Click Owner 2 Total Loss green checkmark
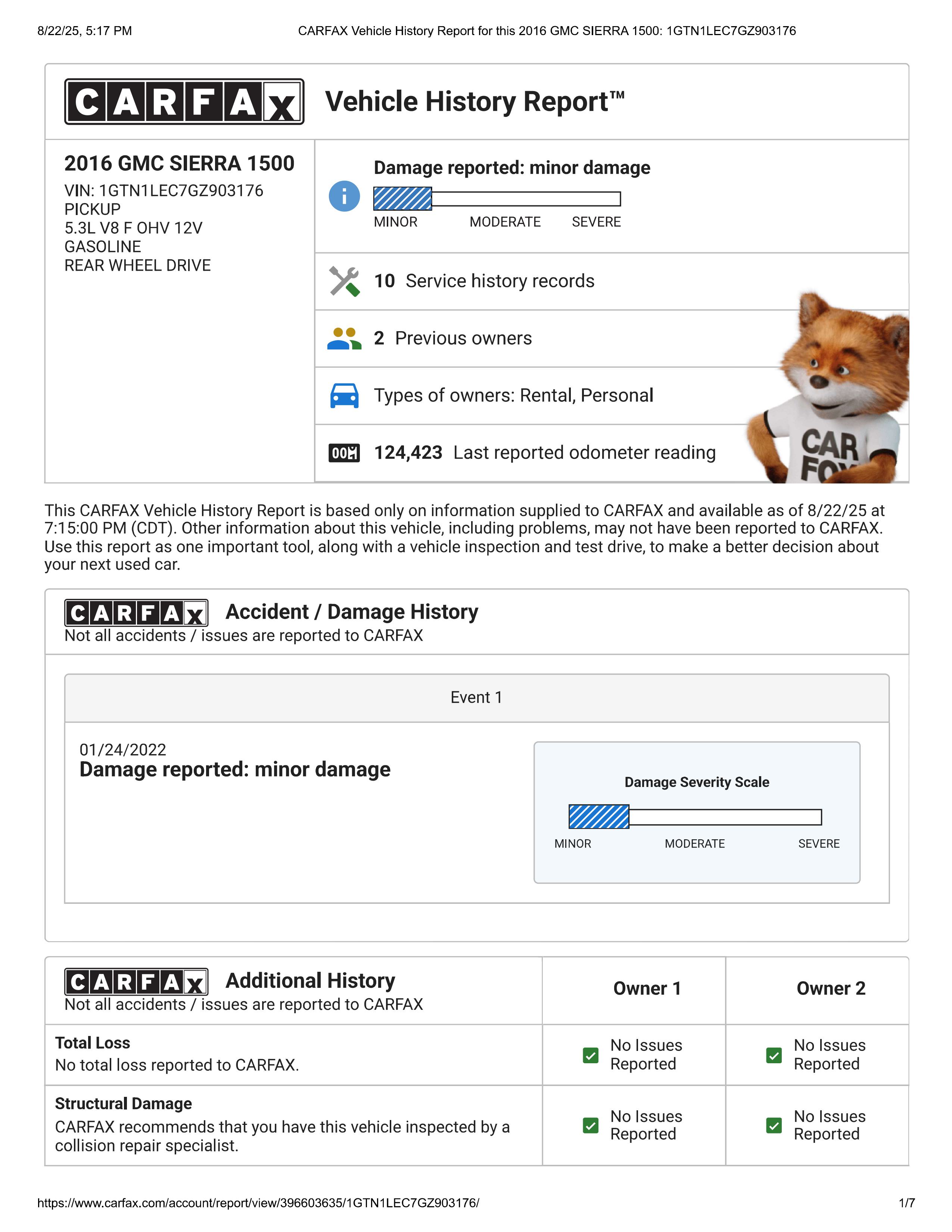This screenshot has height=1232, width=952. (774, 1055)
